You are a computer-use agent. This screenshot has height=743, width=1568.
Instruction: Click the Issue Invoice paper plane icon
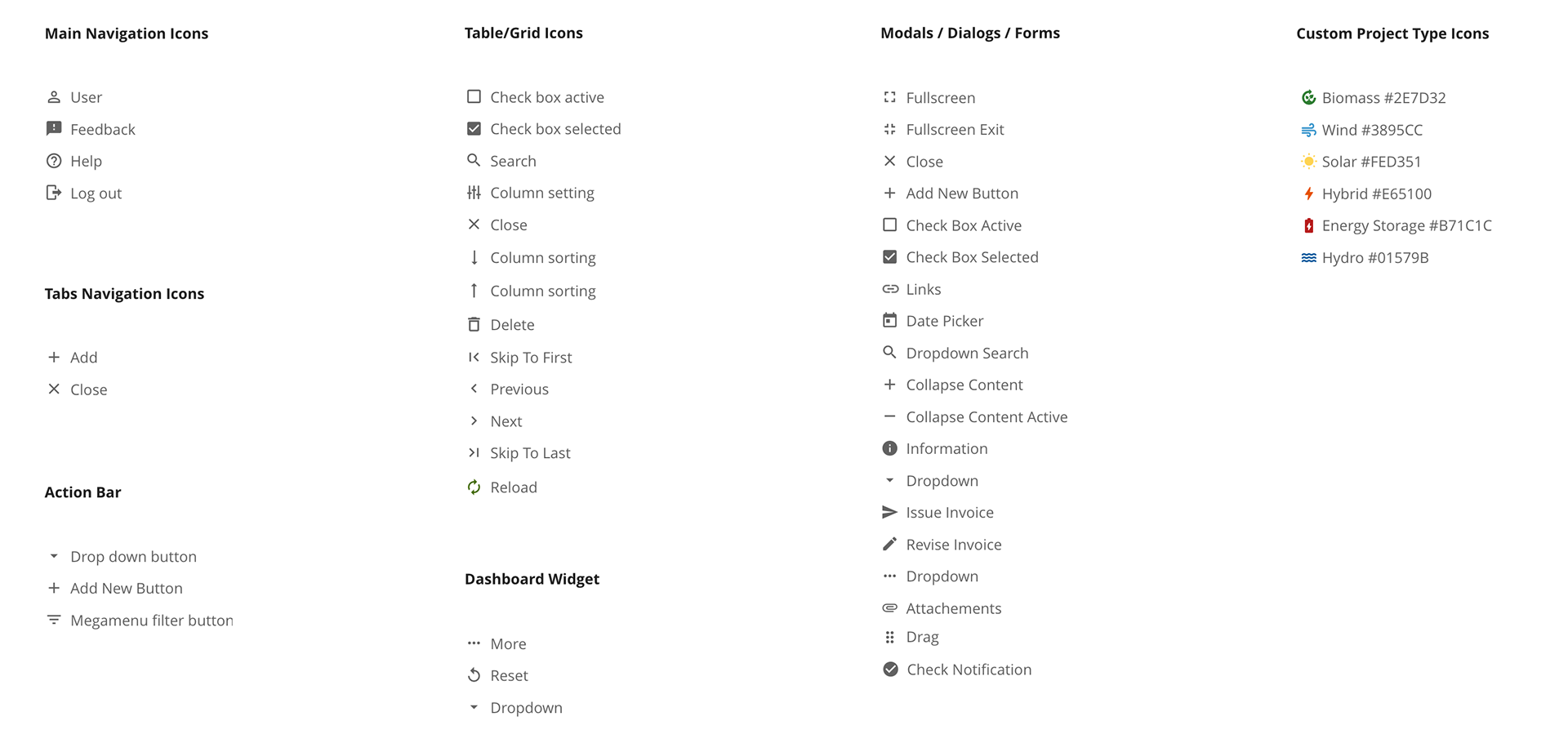(x=890, y=513)
